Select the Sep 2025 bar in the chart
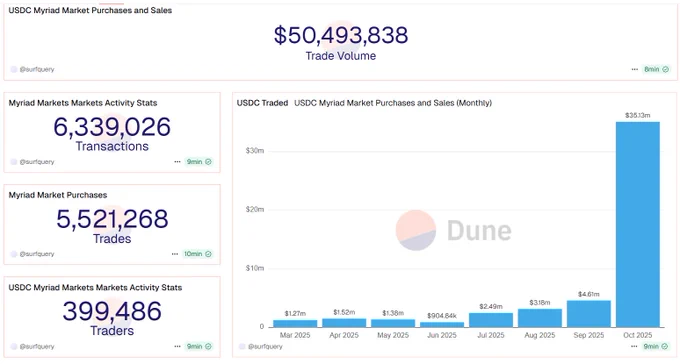This screenshot has height=364, width=680. click(588, 314)
